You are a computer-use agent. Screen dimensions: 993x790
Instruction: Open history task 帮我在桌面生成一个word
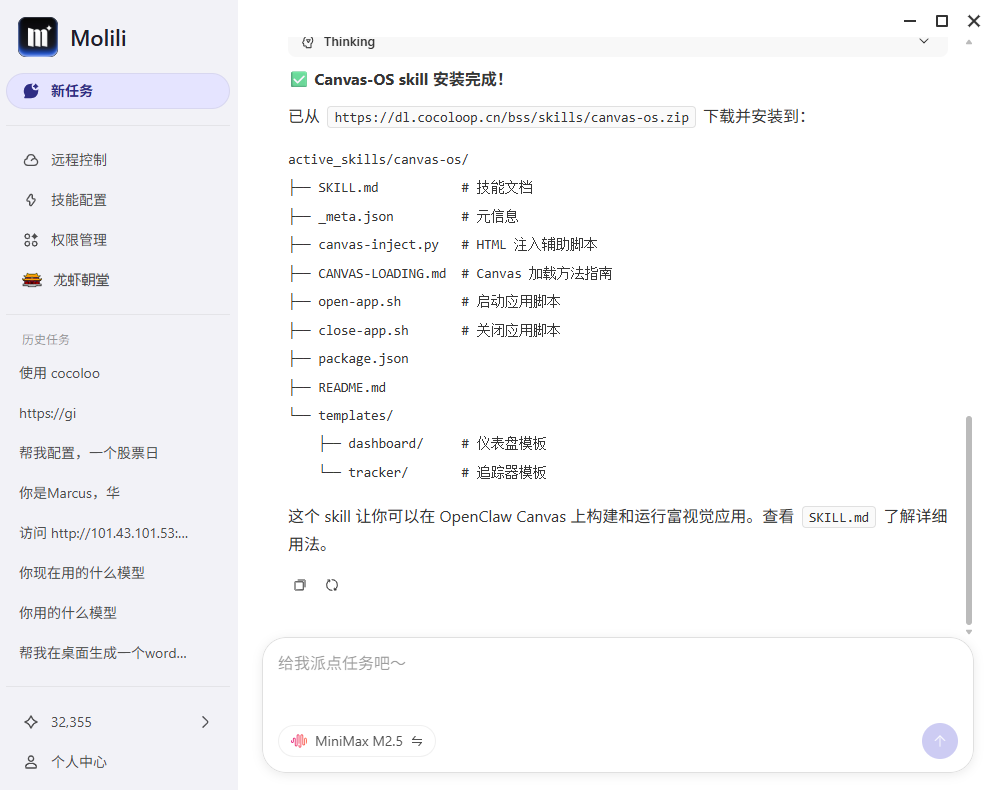tap(103, 653)
